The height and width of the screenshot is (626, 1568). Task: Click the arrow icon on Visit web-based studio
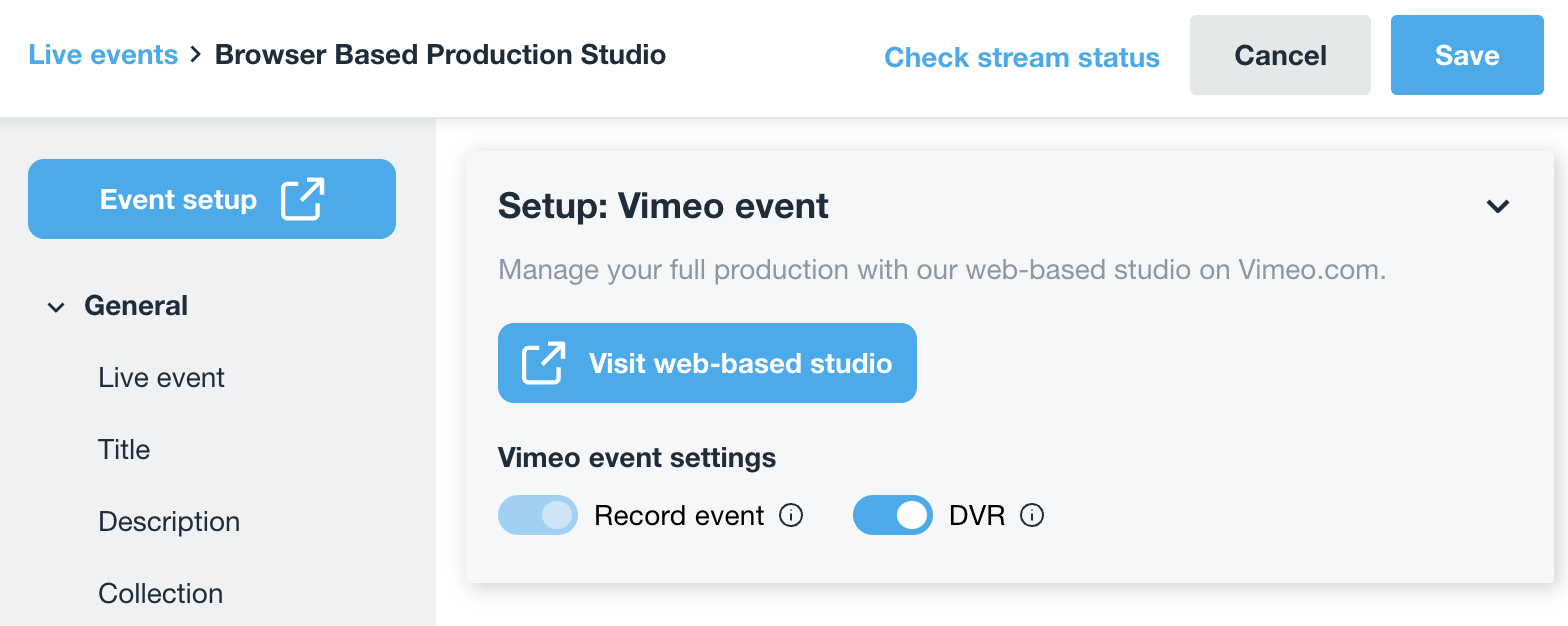pyautogui.click(x=544, y=363)
